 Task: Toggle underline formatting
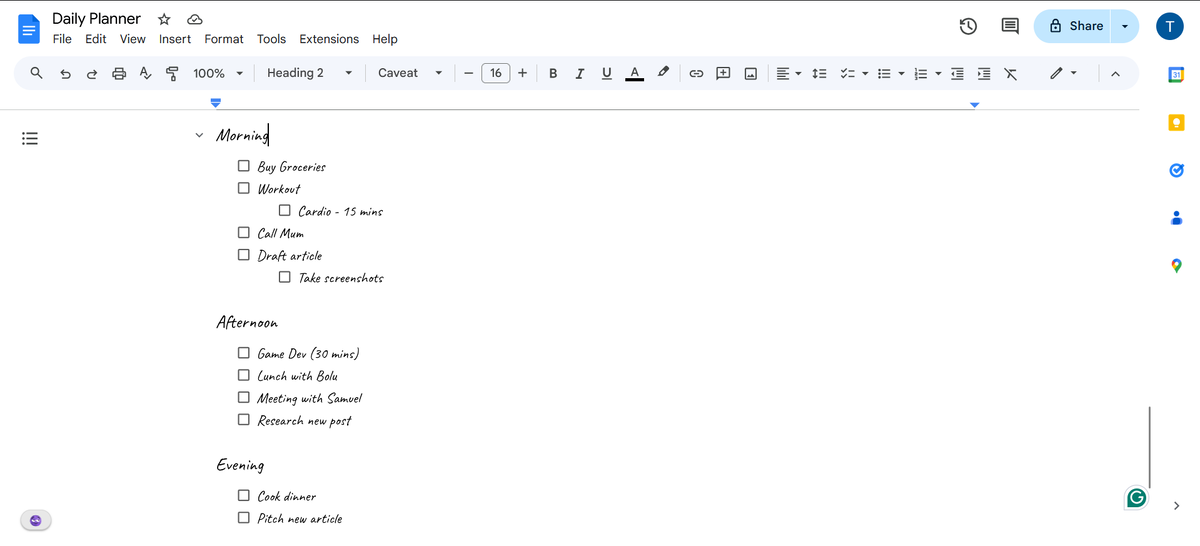(606, 73)
